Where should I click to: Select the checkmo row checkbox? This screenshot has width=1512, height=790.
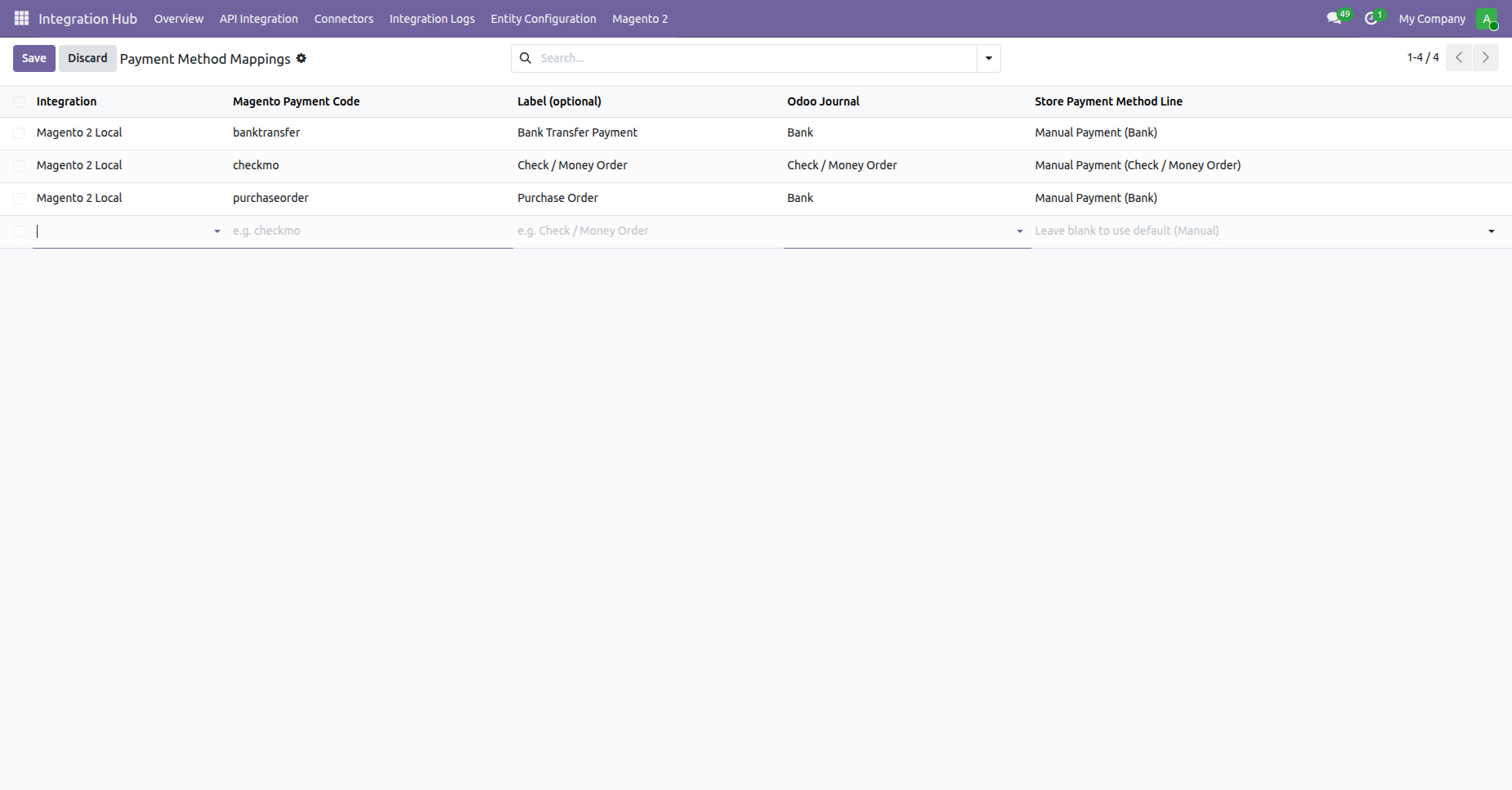[19, 166]
